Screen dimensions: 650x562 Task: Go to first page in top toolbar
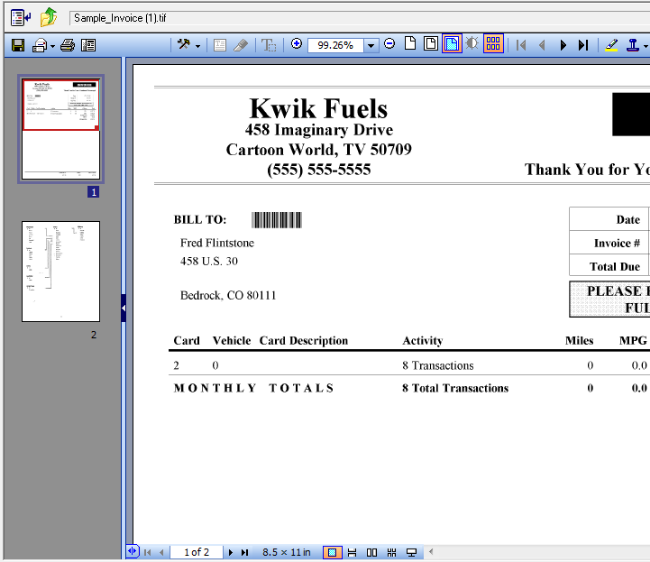[521, 45]
